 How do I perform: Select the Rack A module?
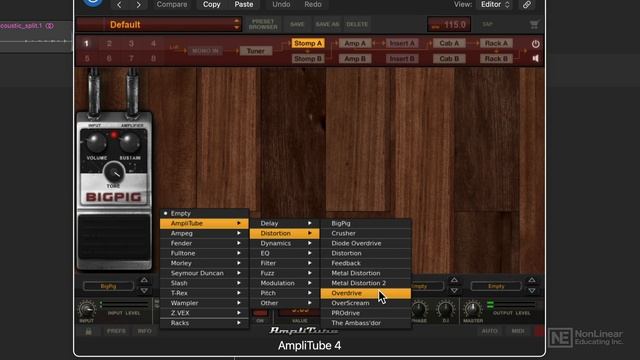(x=496, y=43)
